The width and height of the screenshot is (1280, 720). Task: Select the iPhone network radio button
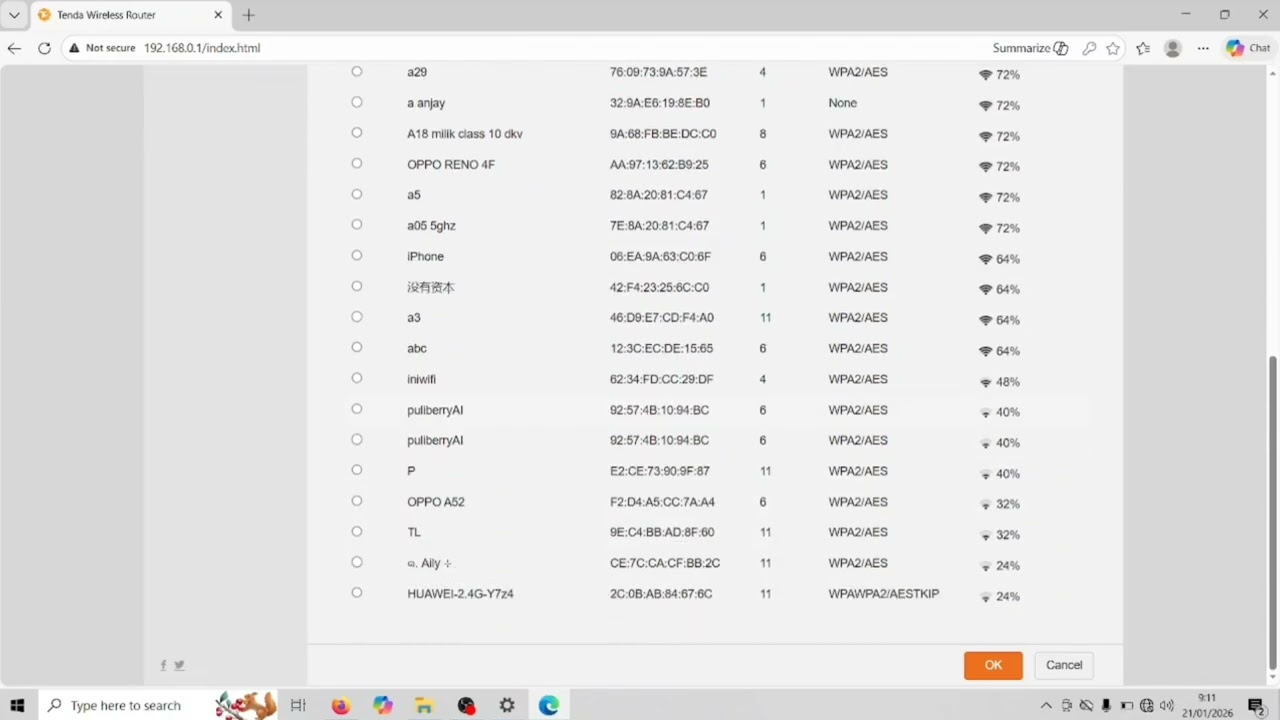357,256
